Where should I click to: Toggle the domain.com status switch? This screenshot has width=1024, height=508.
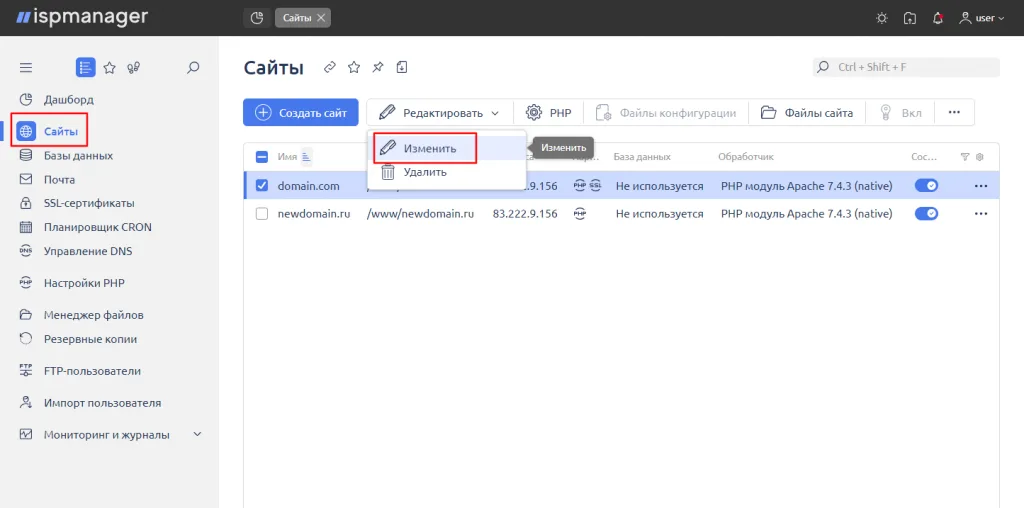tap(926, 185)
